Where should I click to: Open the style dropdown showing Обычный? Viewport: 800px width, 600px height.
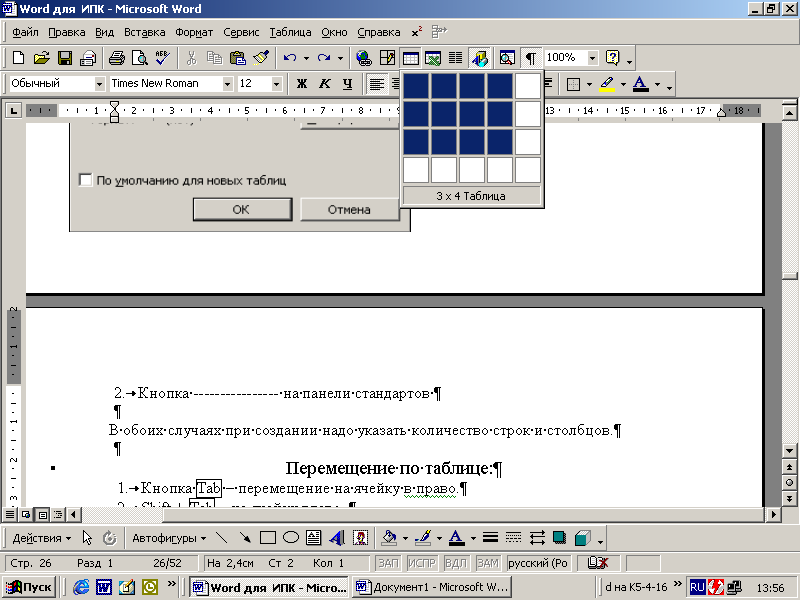(x=99, y=84)
